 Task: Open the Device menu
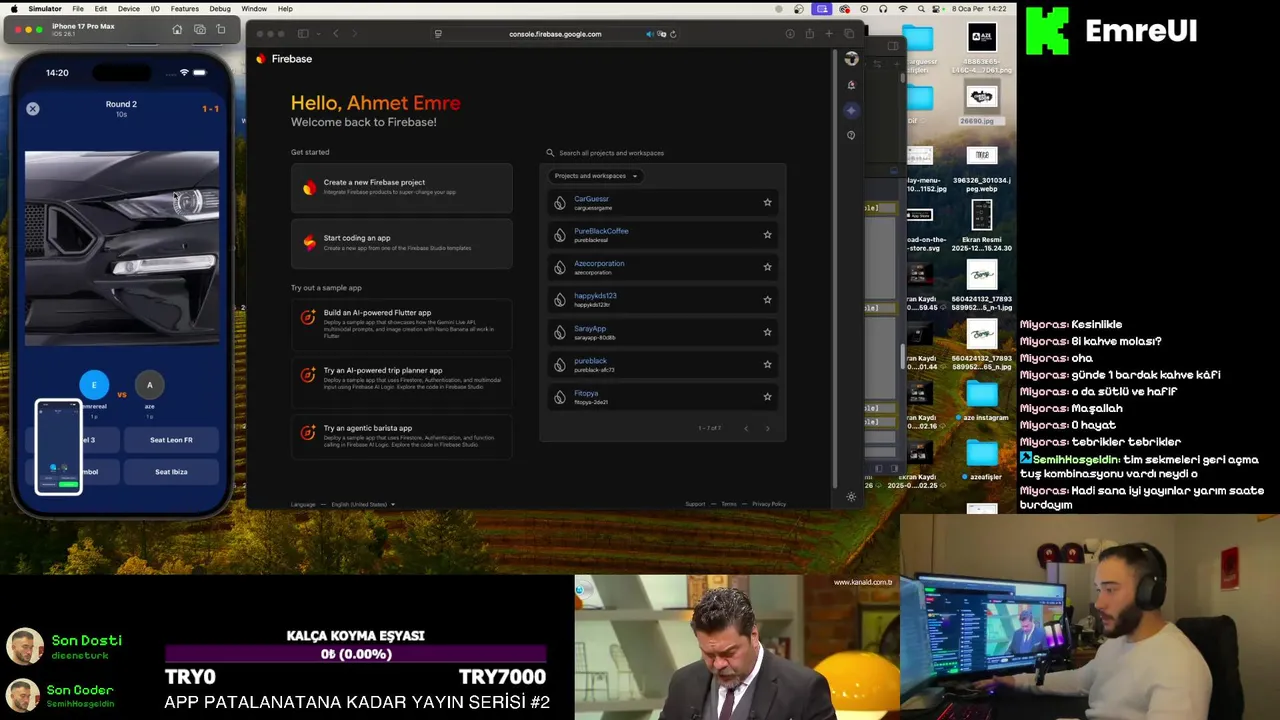point(129,9)
